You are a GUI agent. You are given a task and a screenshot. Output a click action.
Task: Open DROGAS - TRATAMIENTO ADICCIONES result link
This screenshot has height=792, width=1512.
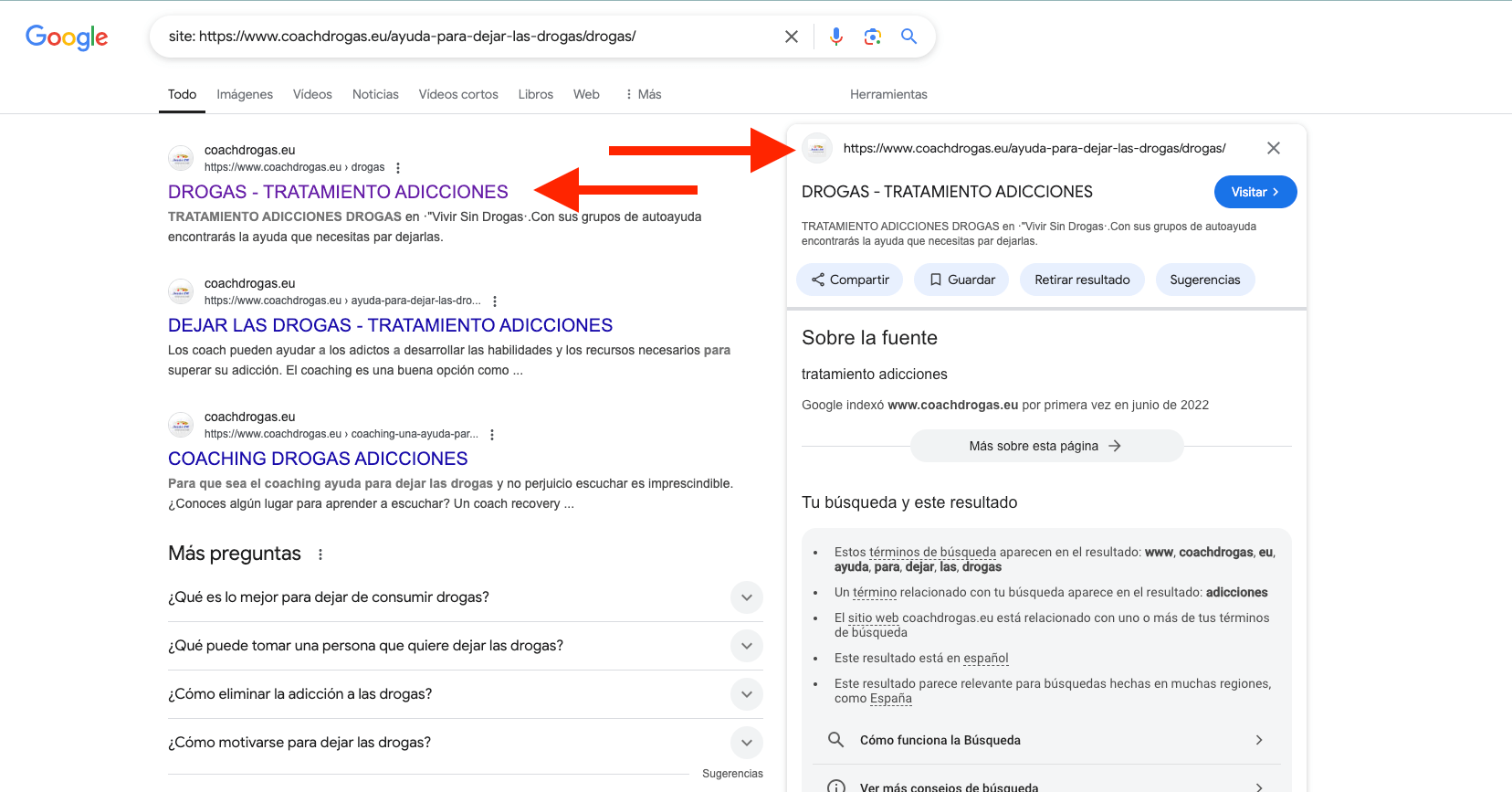click(x=338, y=192)
